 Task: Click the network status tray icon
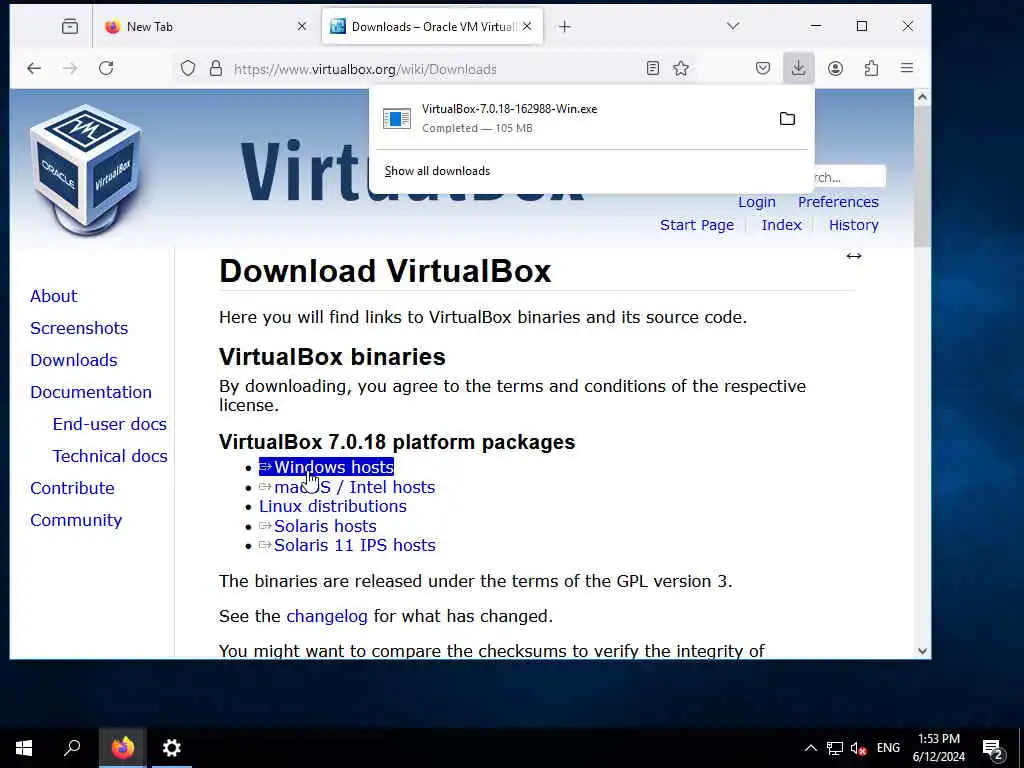835,748
